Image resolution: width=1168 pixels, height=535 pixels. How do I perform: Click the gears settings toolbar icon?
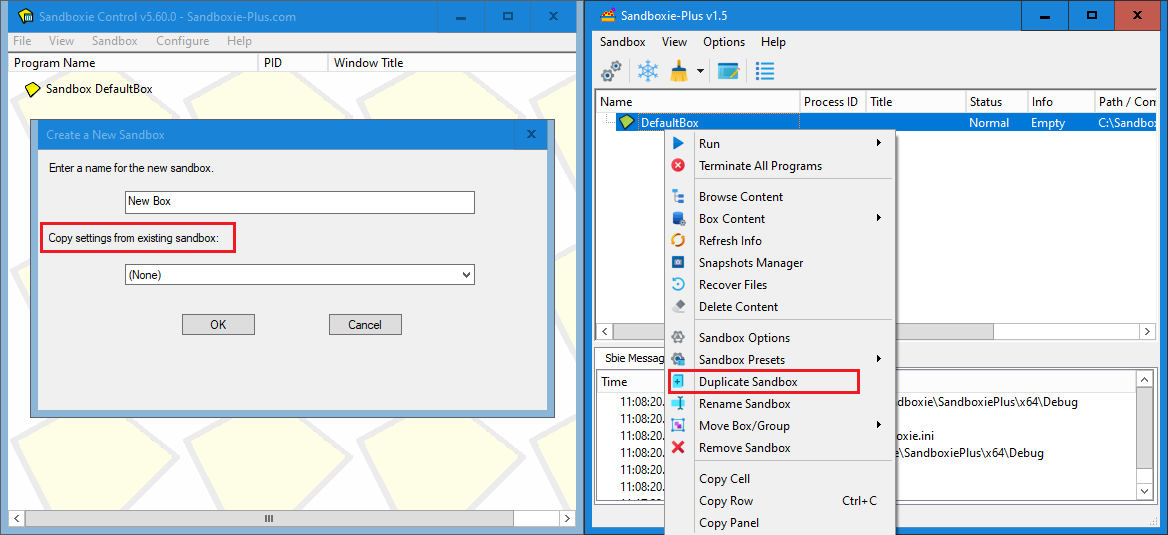[611, 71]
